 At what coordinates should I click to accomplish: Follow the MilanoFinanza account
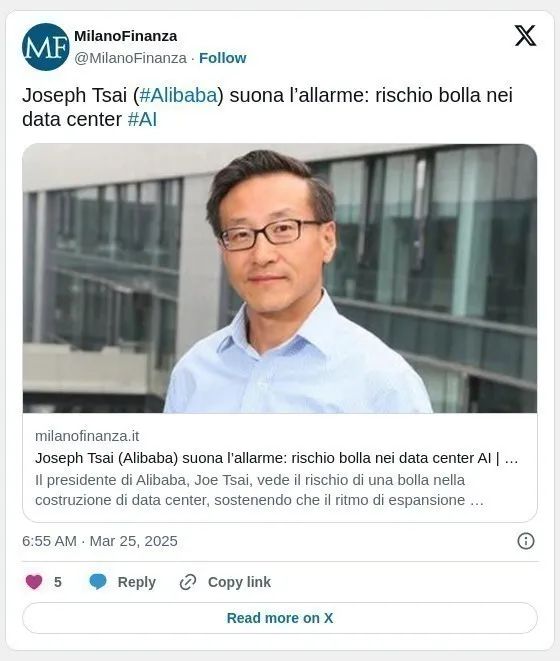223,58
